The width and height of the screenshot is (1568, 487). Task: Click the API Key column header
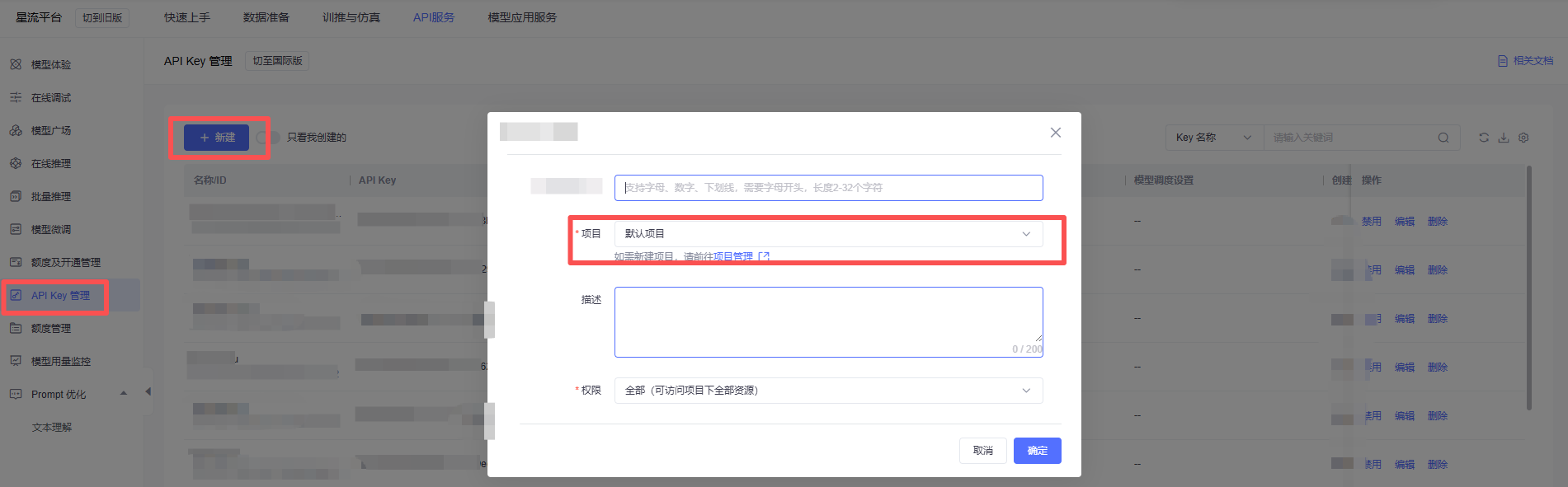[377, 180]
